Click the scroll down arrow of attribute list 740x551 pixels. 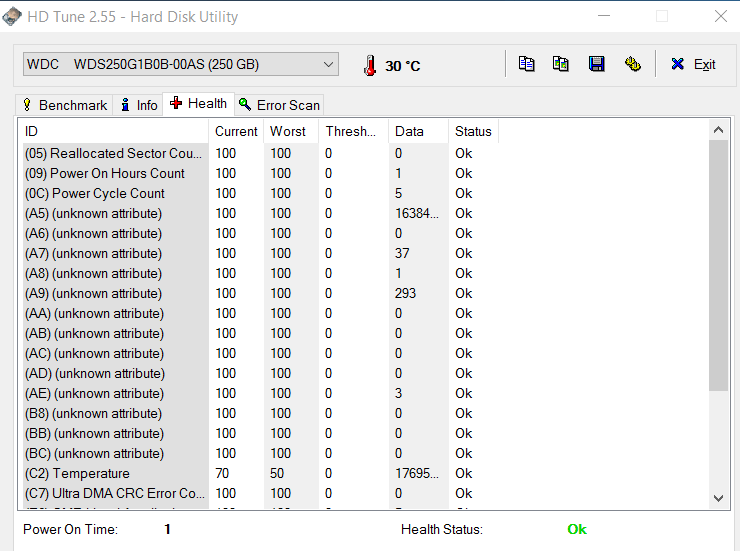(718, 498)
